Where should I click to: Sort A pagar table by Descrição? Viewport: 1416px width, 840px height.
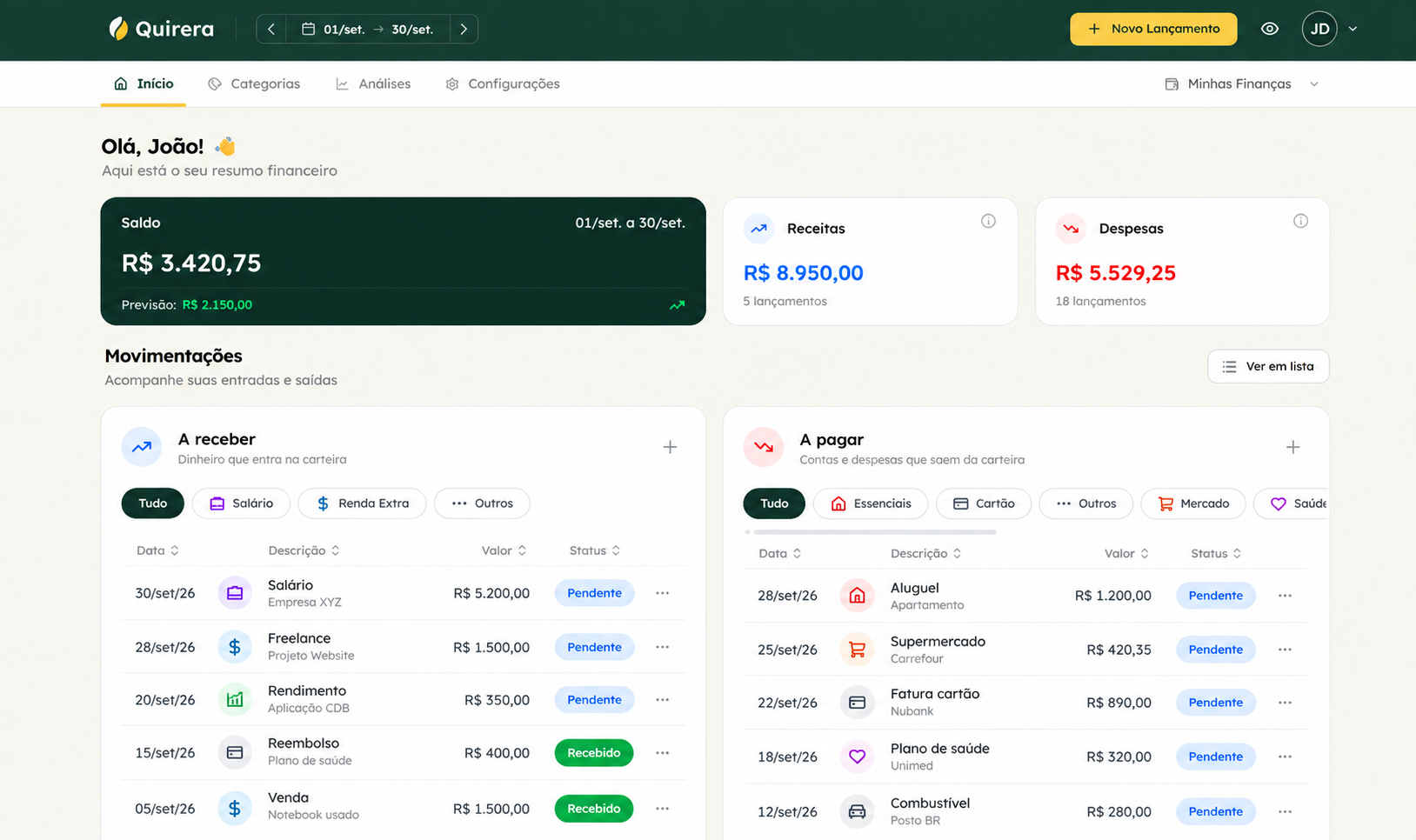pyautogui.click(x=925, y=553)
